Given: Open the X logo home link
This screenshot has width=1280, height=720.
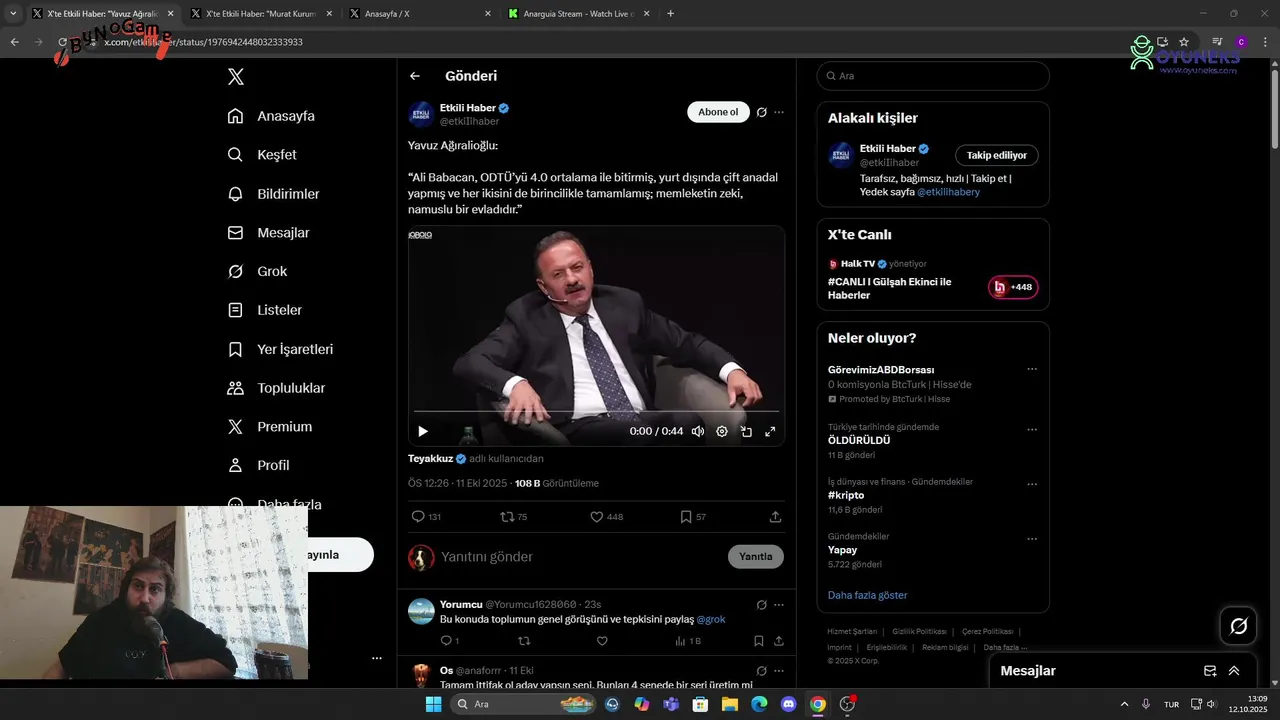Looking at the screenshot, I should [235, 77].
